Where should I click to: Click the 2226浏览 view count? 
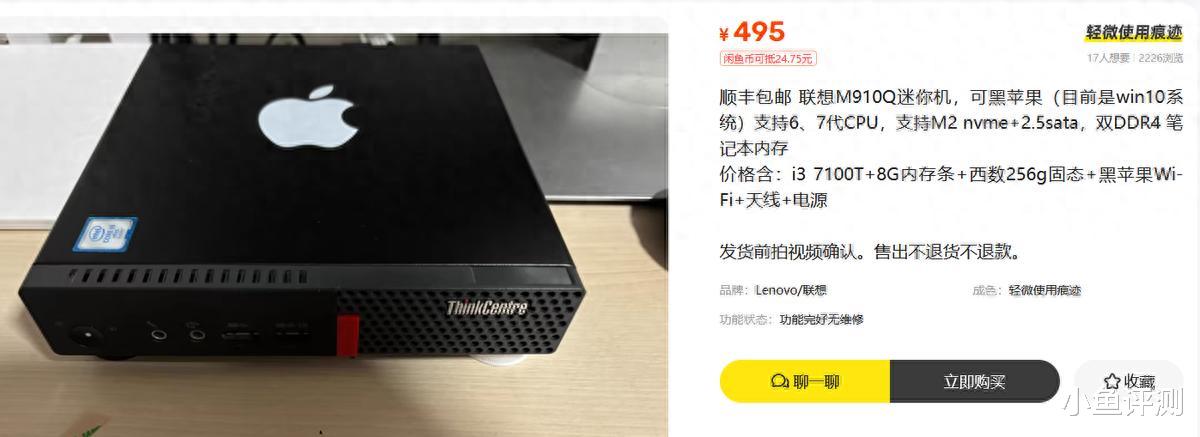(x=1160, y=58)
